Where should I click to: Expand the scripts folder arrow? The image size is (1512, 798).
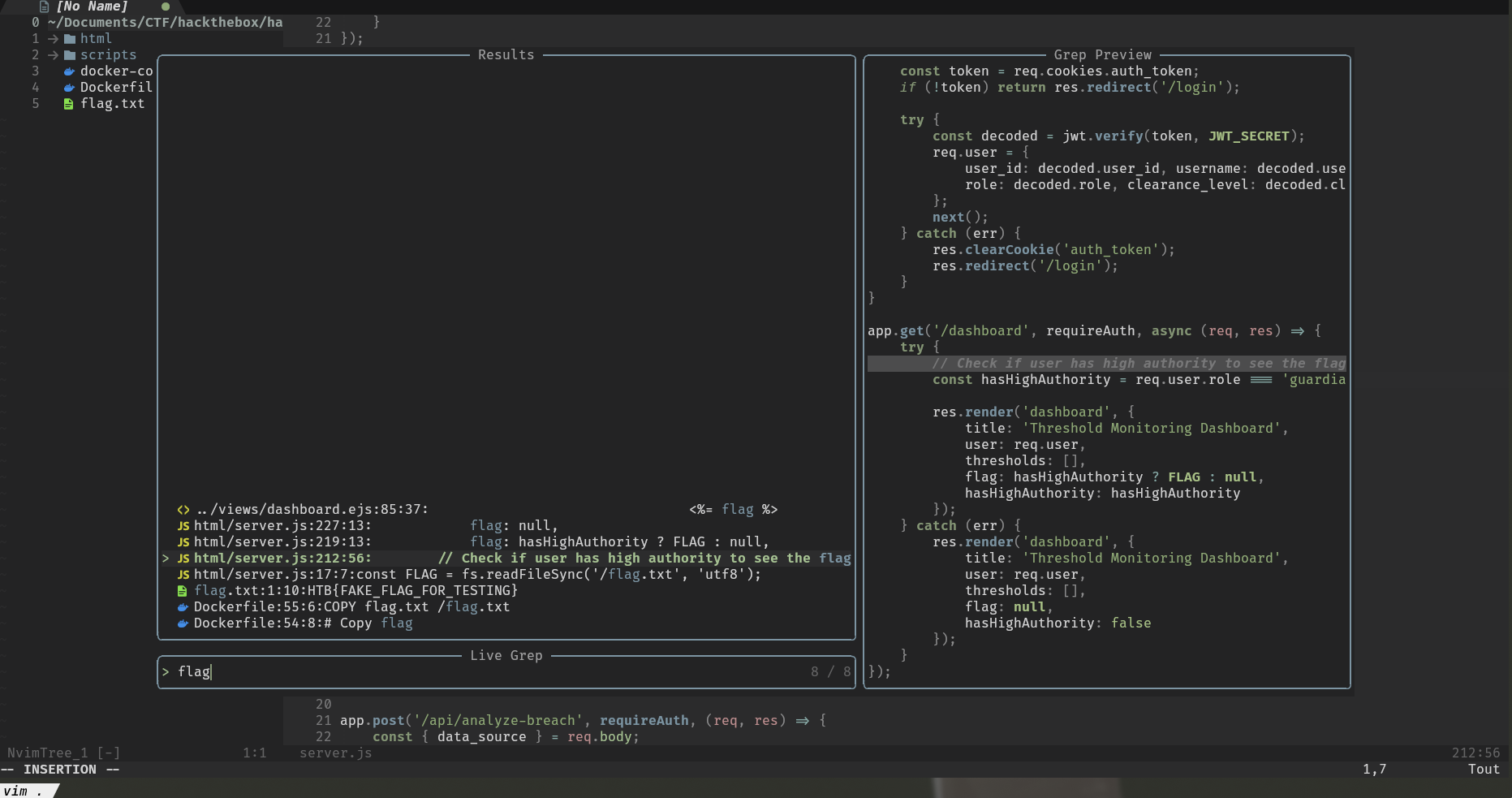(53, 55)
